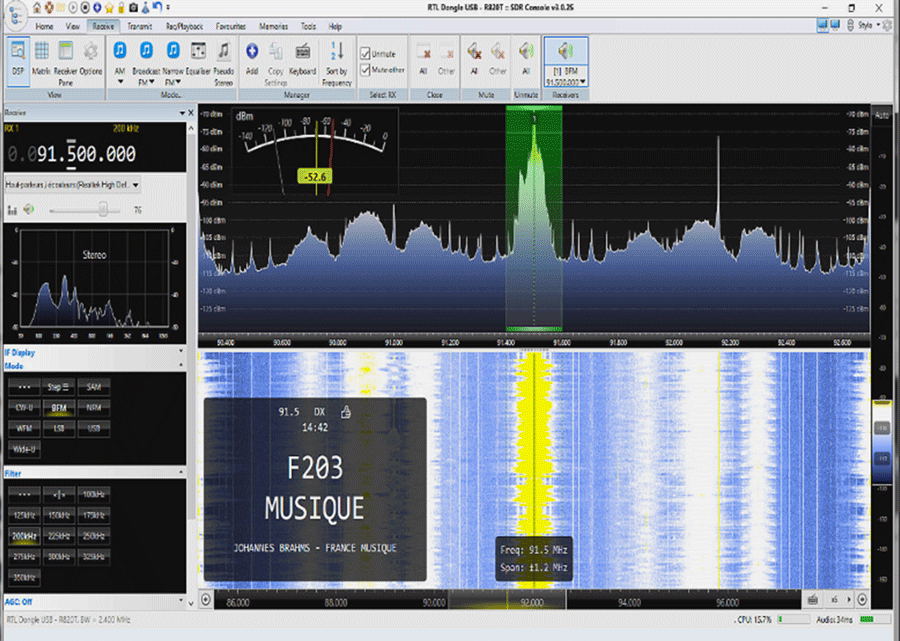Click the Step mode button
The height and width of the screenshot is (641, 900).
(59, 387)
